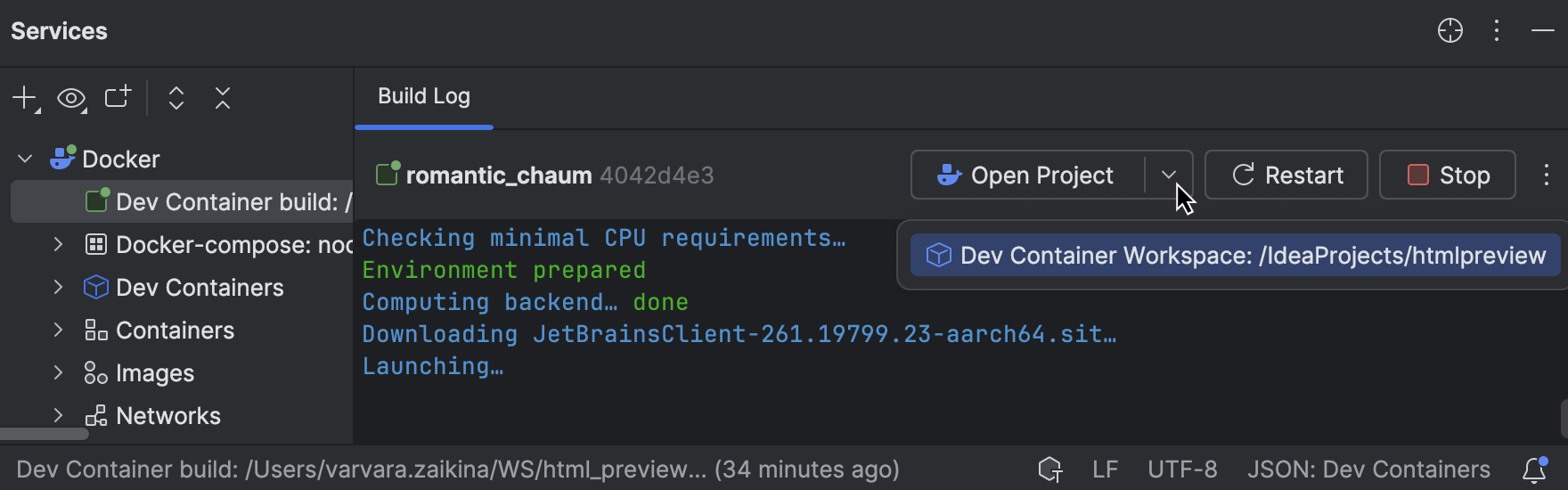The height and width of the screenshot is (490, 1568).
Task: Open the JSON: Dev Containers schema selector
Action: point(1368,470)
